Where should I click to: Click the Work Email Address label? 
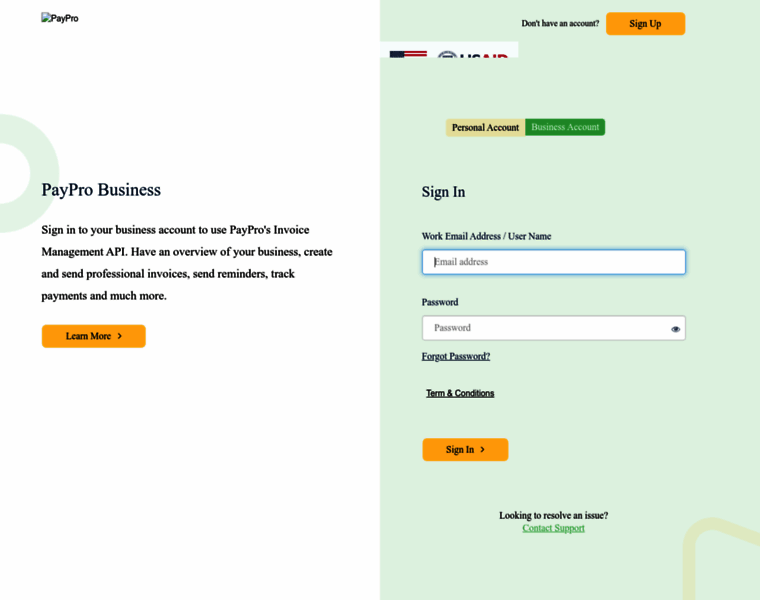[x=486, y=236]
